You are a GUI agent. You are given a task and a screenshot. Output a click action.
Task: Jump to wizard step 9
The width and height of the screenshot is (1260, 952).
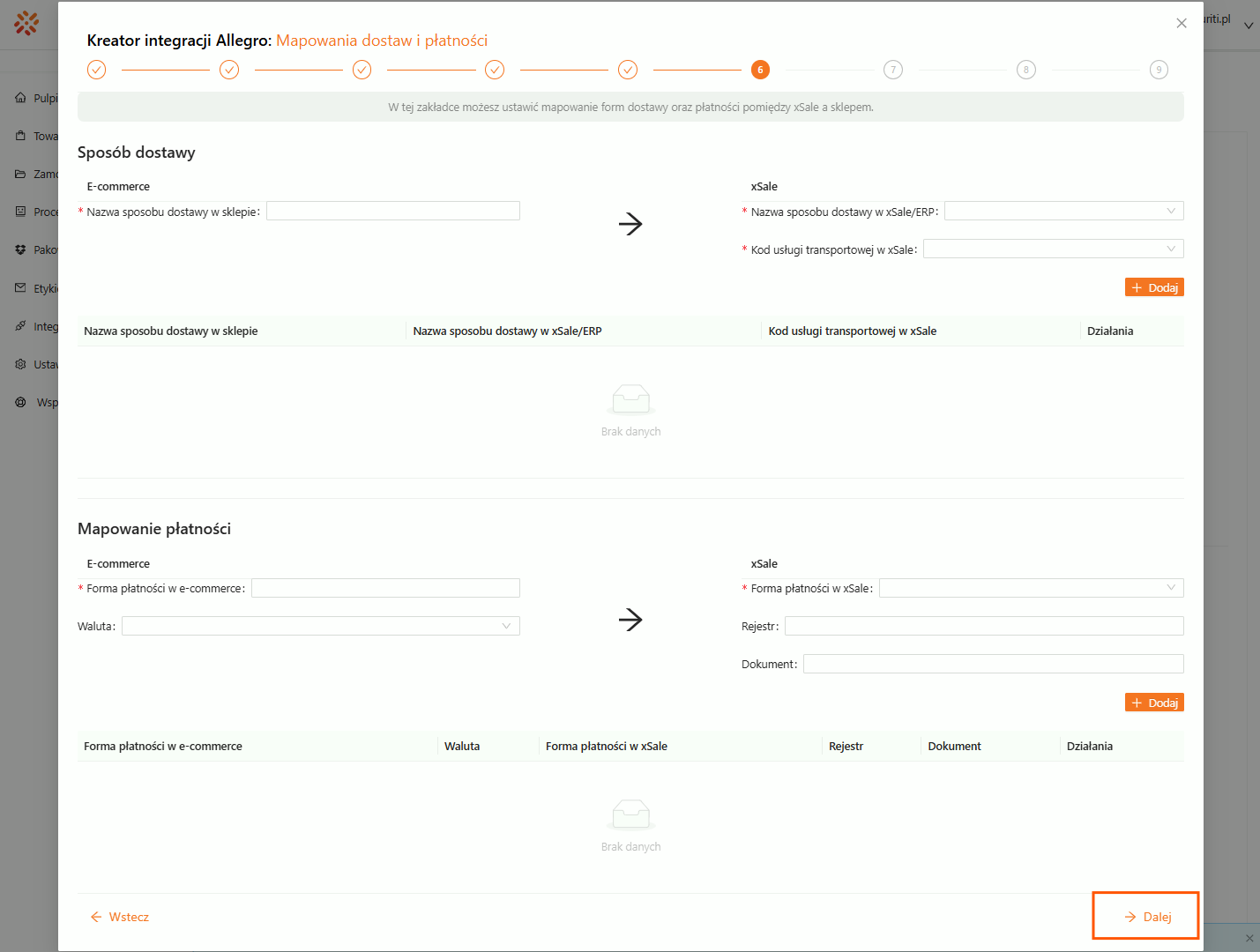pyautogui.click(x=1159, y=70)
